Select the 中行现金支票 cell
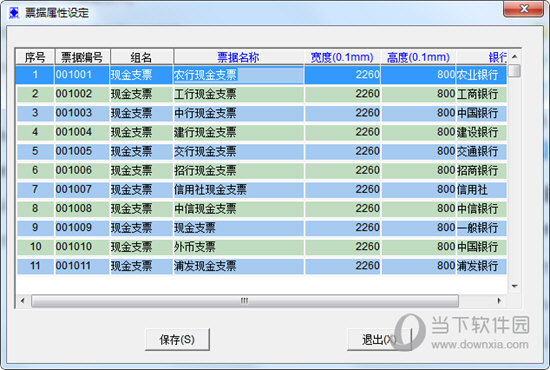 [239, 113]
